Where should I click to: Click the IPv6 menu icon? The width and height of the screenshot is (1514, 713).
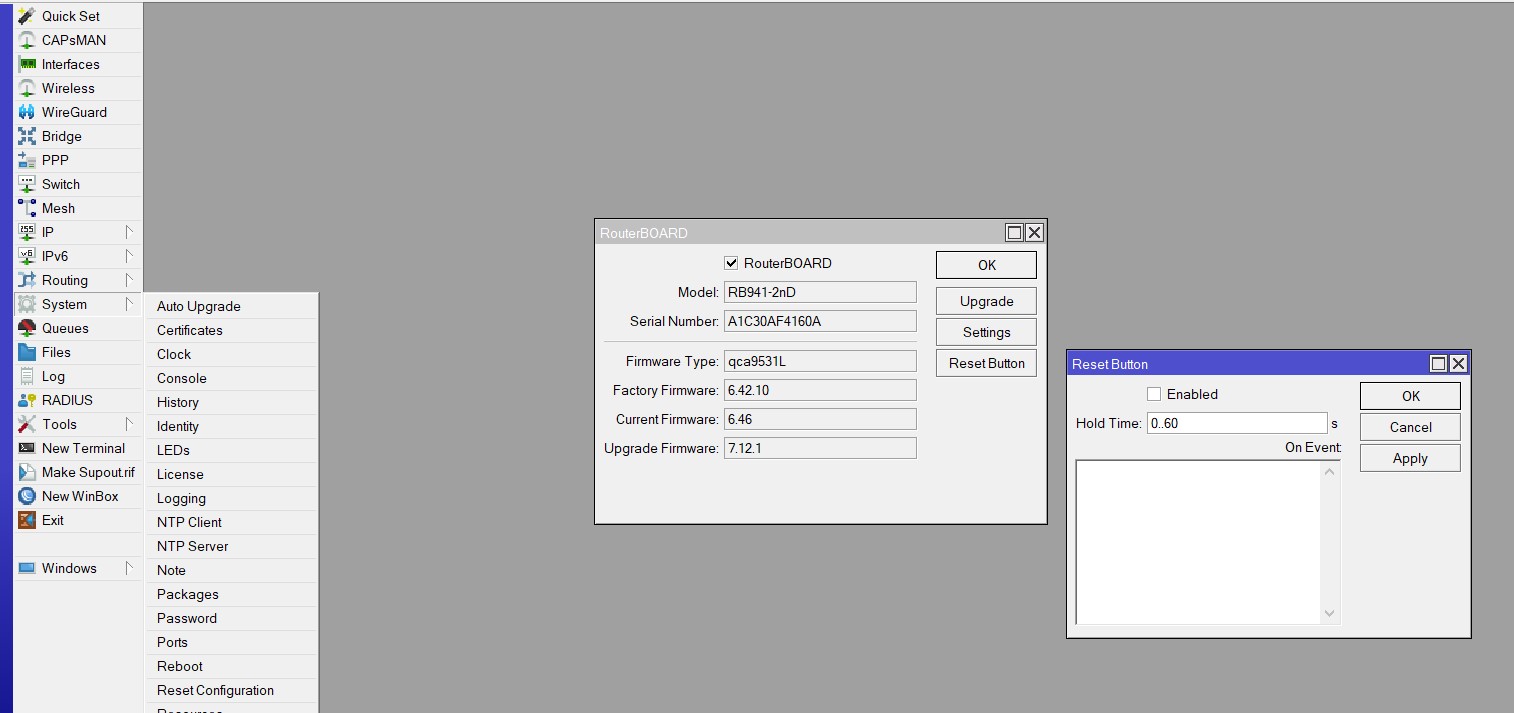[27, 256]
